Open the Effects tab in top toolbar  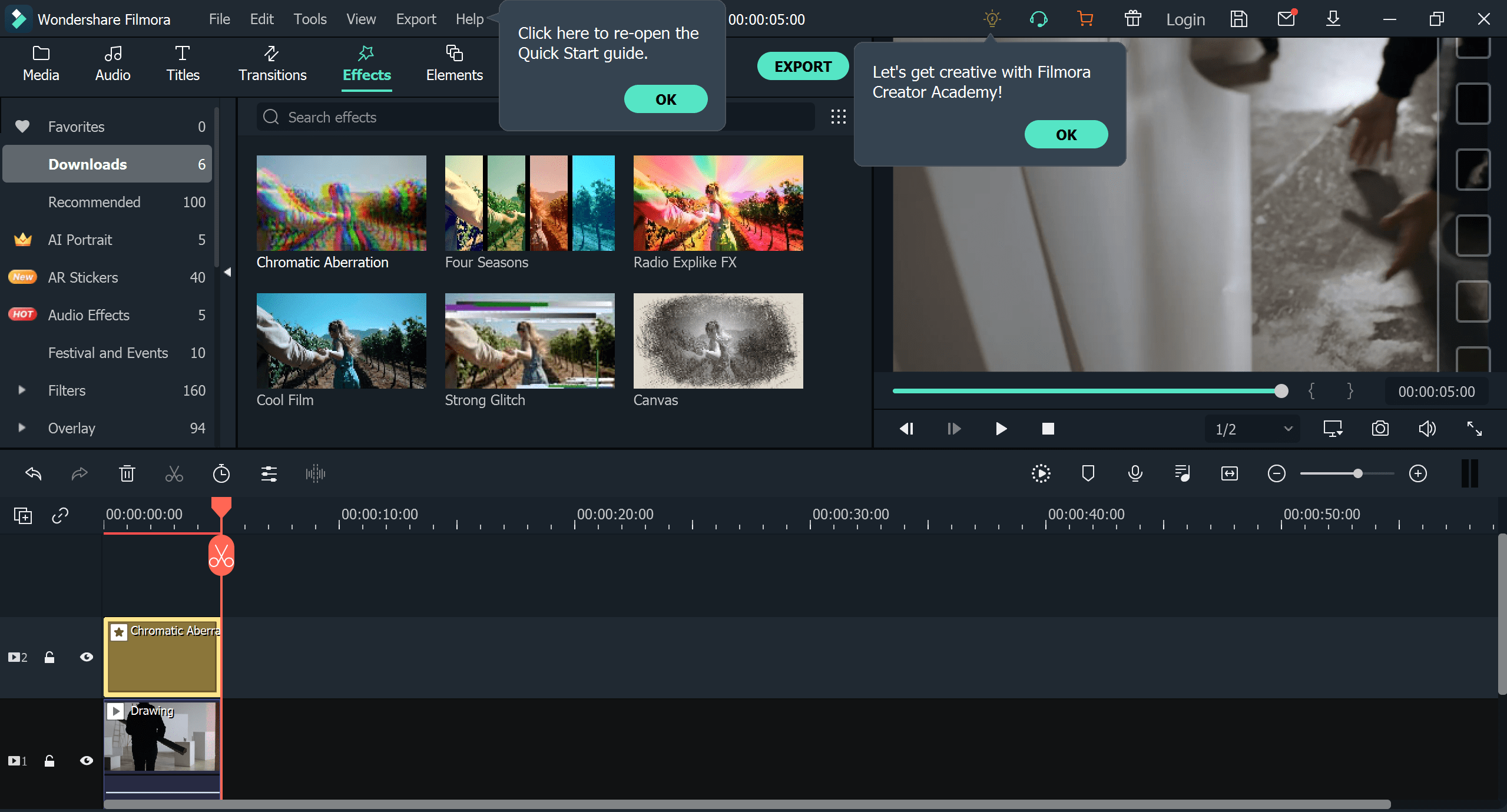click(366, 62)
